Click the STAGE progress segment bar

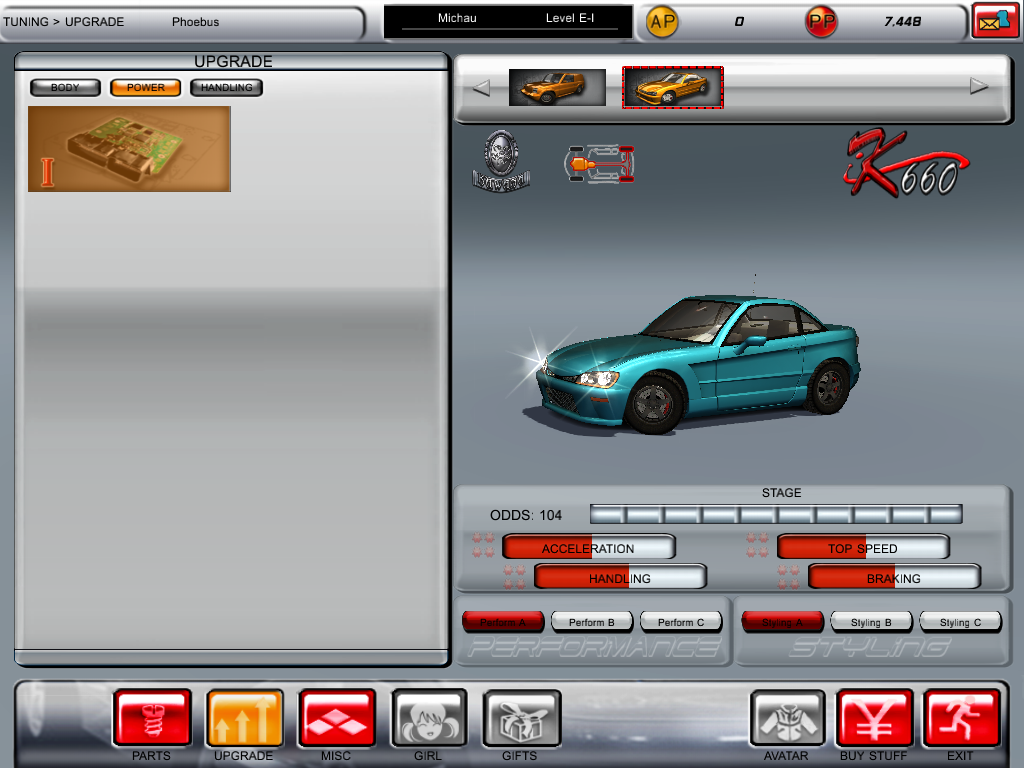pos(776,515)
